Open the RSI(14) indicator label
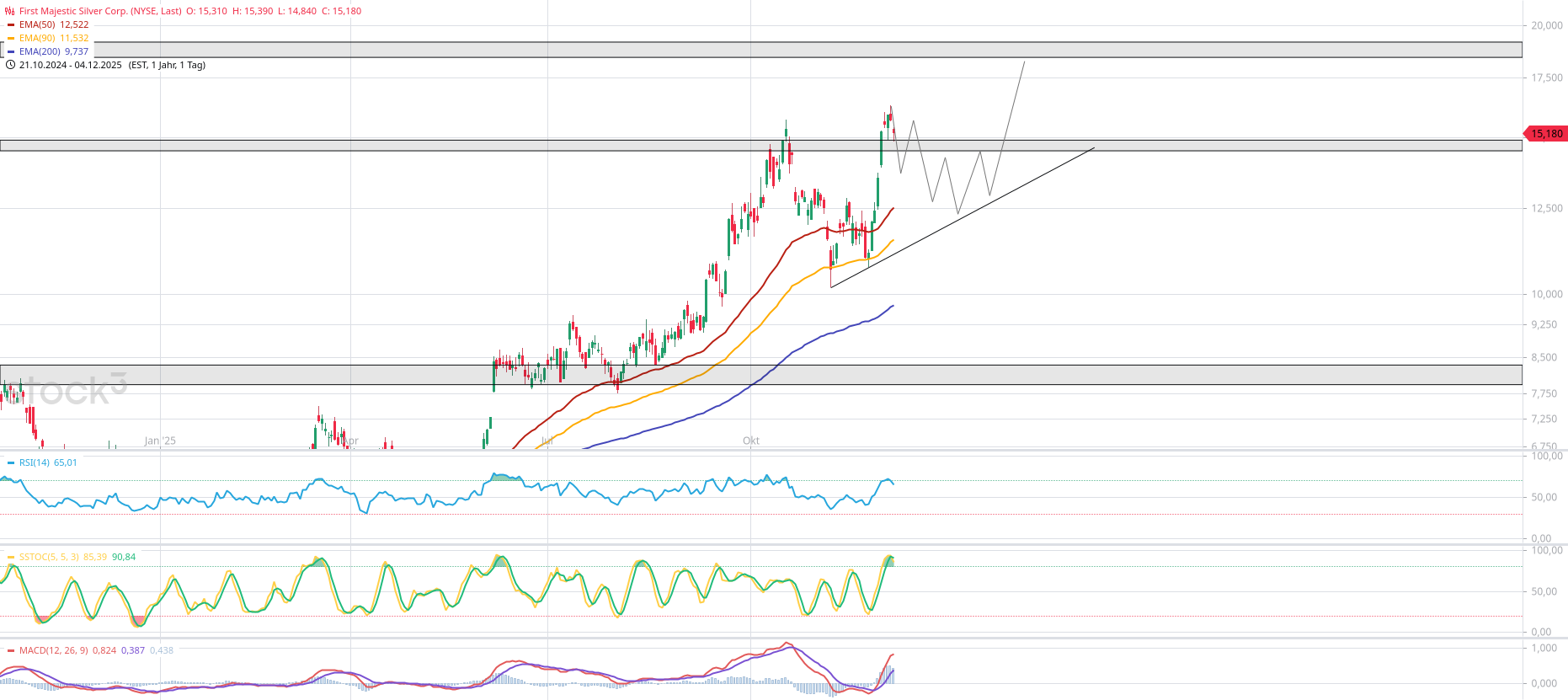The width and height of the screenshot is (1568, 700). click(x=35, y=462)
